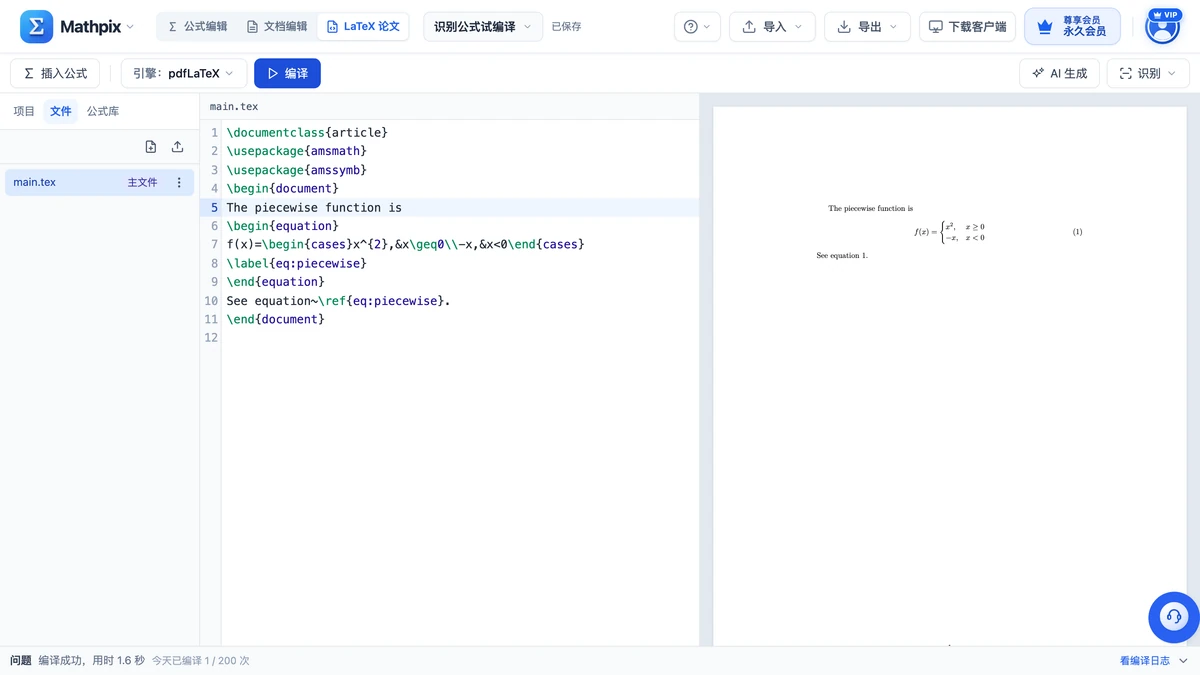Click the Mathpix logo menu
This screenshot has height=675, width=1200.
[77, 27]
